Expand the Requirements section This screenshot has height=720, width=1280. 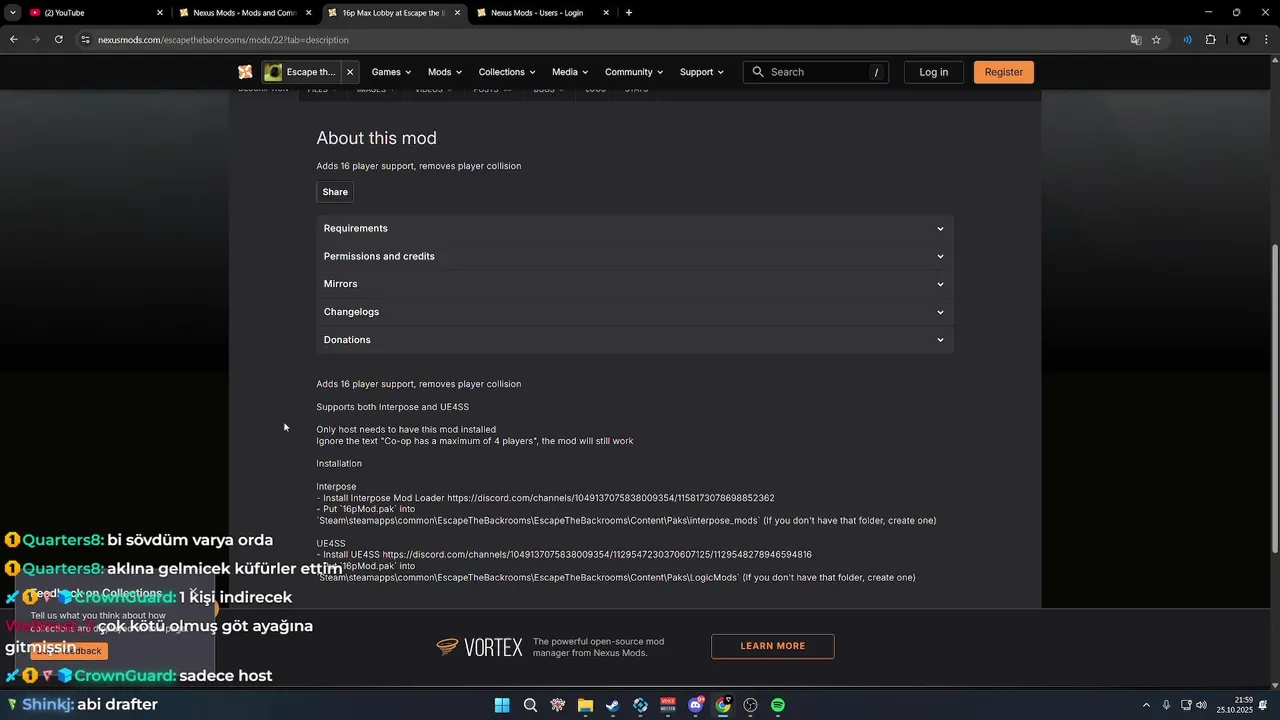click(x=635, y=229)
